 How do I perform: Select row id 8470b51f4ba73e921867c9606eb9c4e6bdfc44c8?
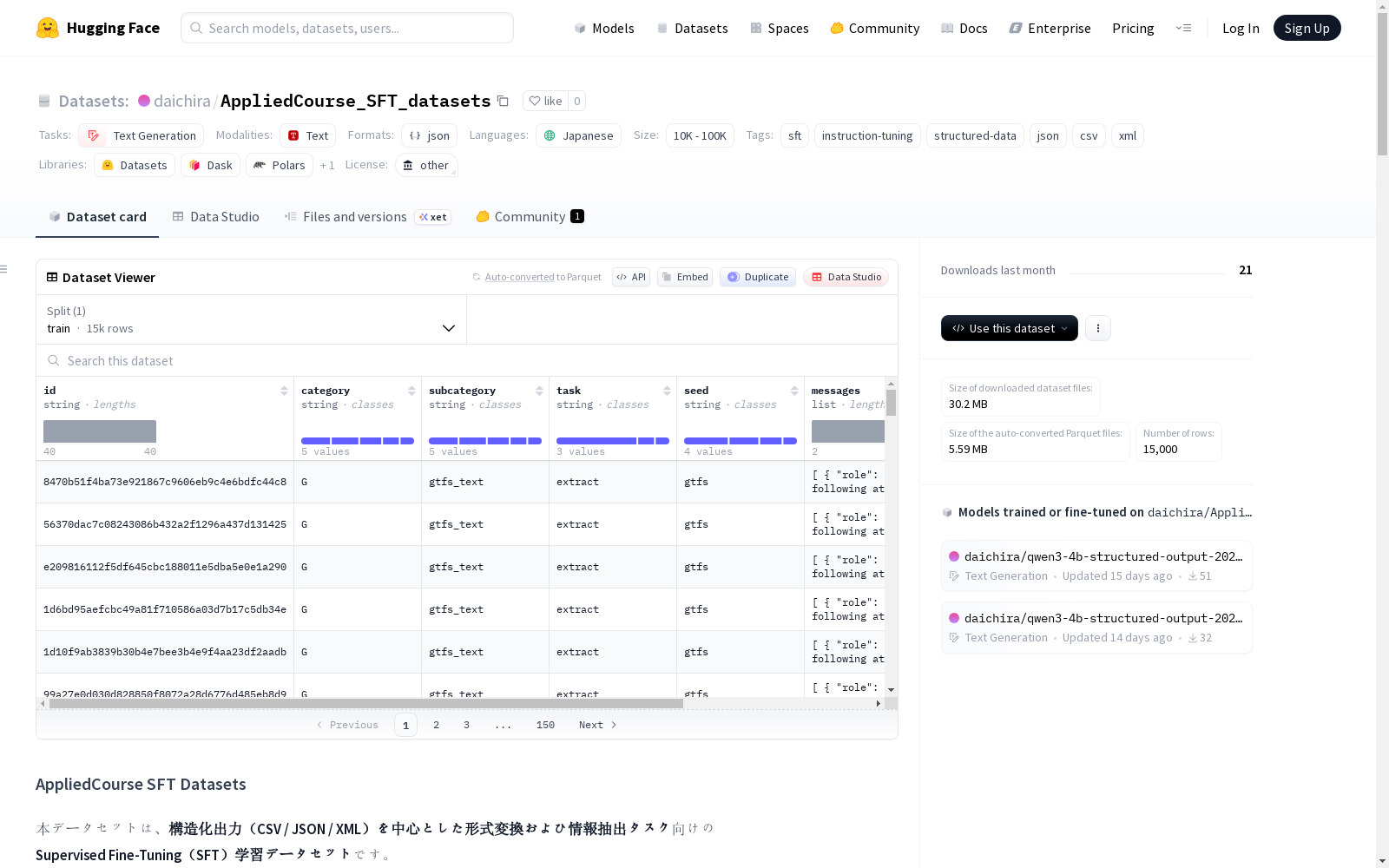coord(165,482)
